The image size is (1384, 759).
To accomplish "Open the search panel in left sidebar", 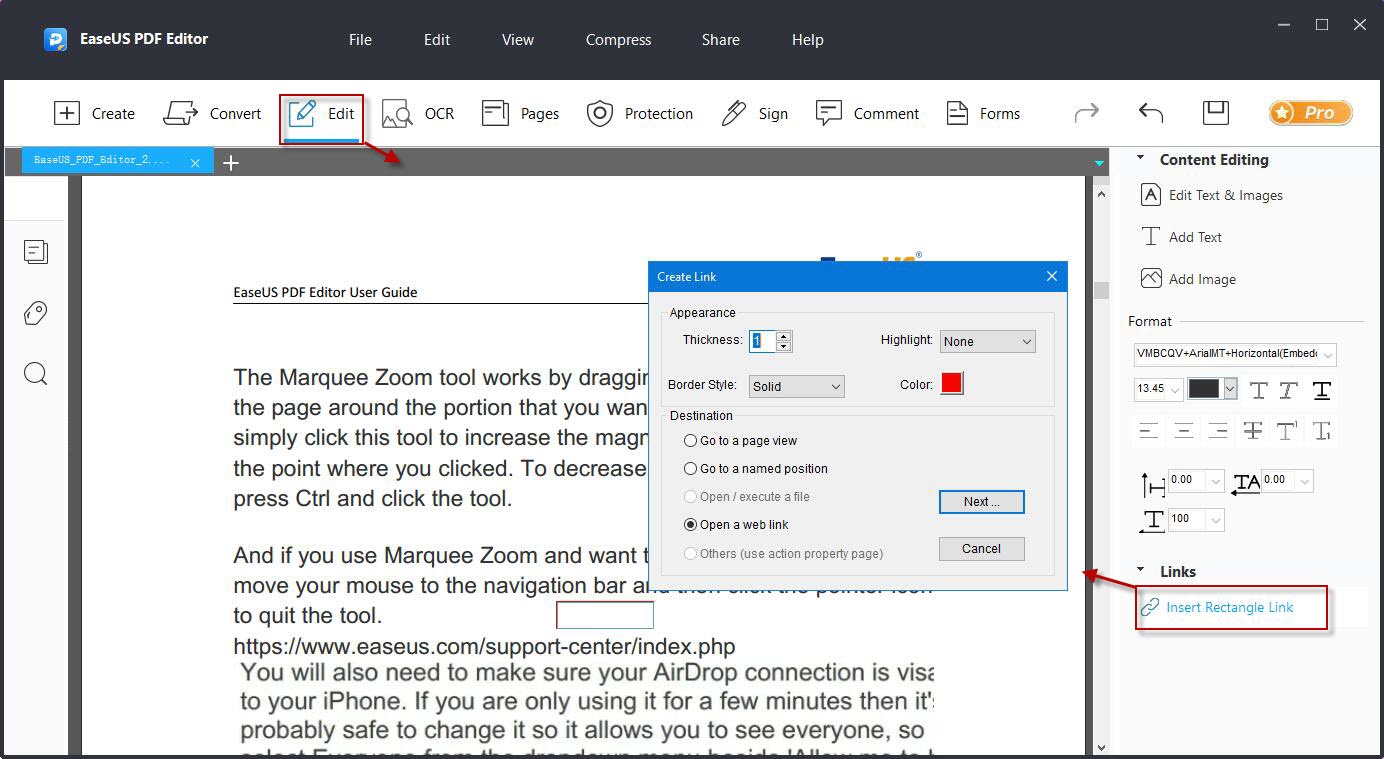I will (36, 374).
